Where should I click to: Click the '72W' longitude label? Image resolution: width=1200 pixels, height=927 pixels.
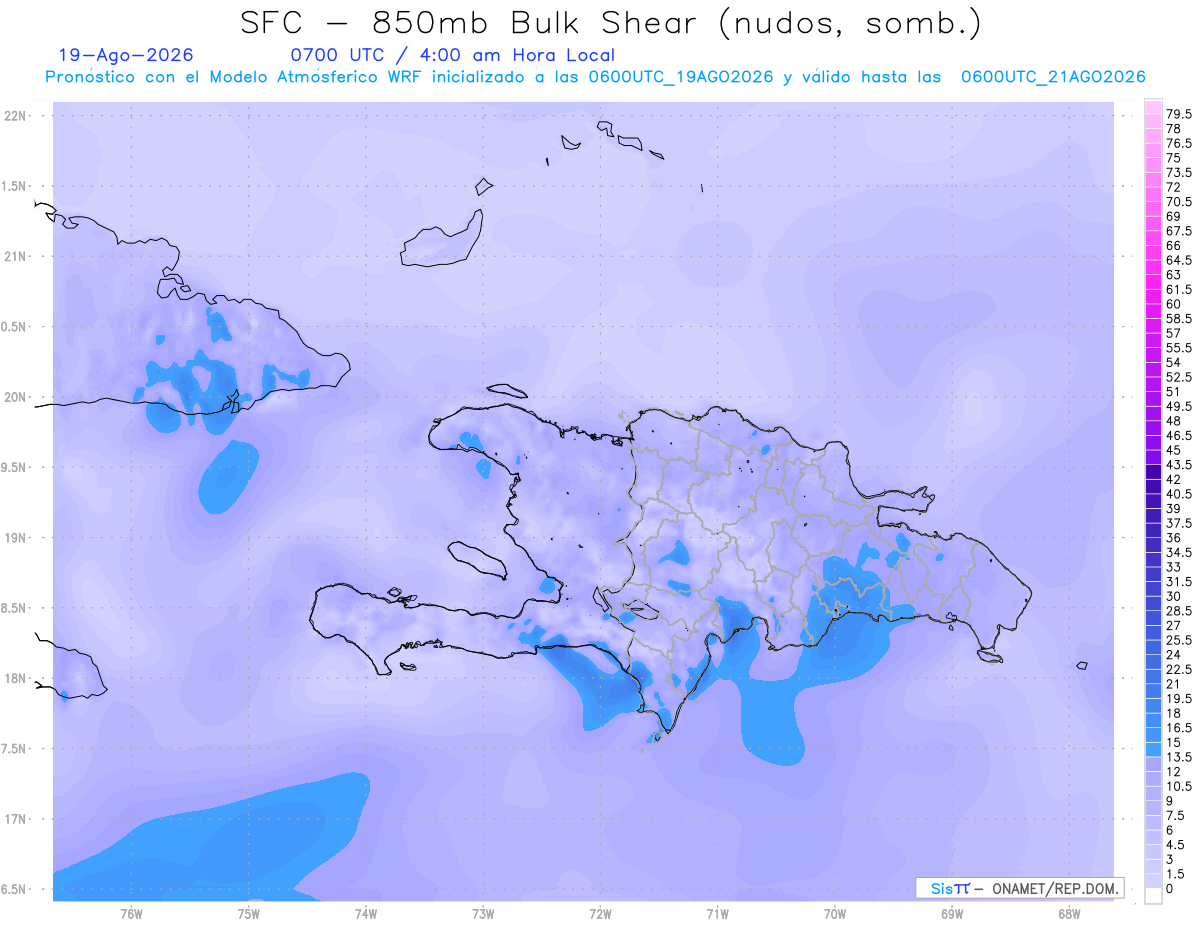600,914
